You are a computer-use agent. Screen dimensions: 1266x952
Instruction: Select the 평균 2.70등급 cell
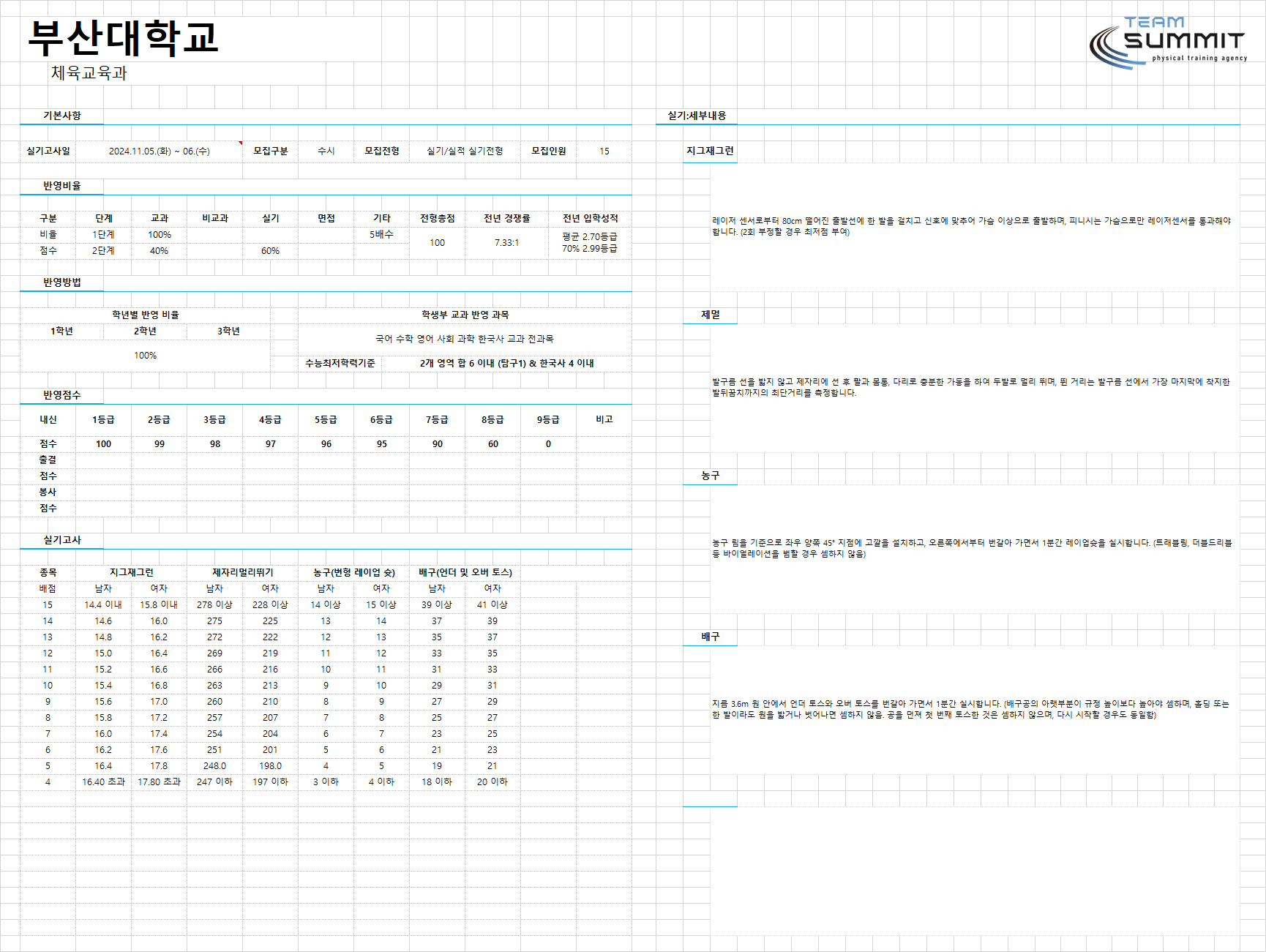point(590,236)
